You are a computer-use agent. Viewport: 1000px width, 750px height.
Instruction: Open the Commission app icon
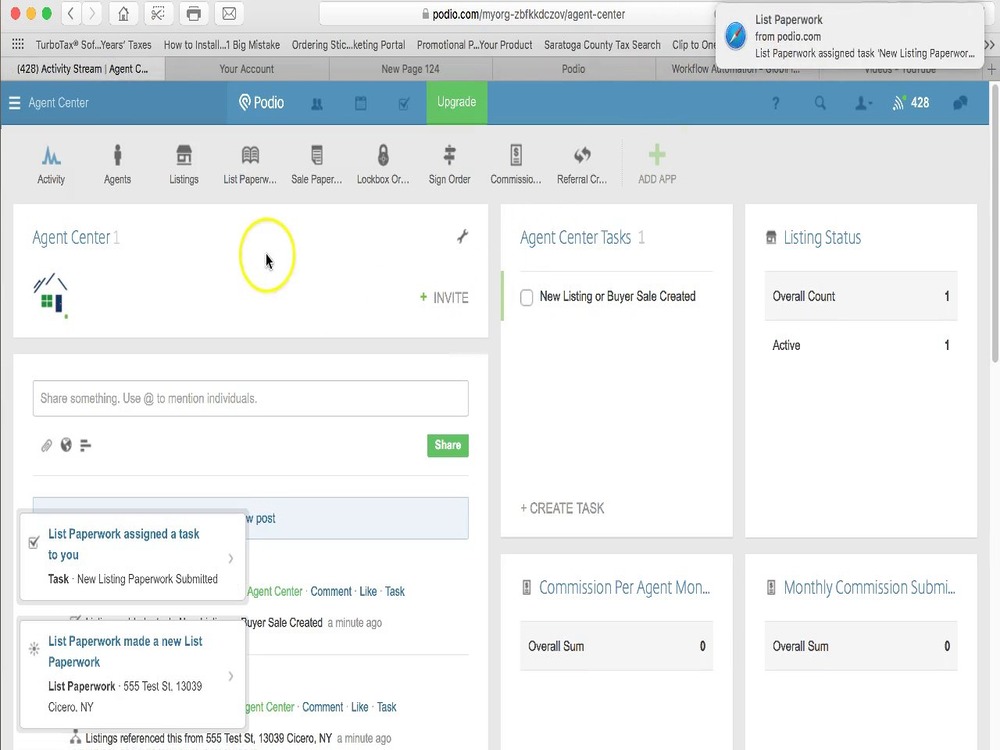pos(516,165)
